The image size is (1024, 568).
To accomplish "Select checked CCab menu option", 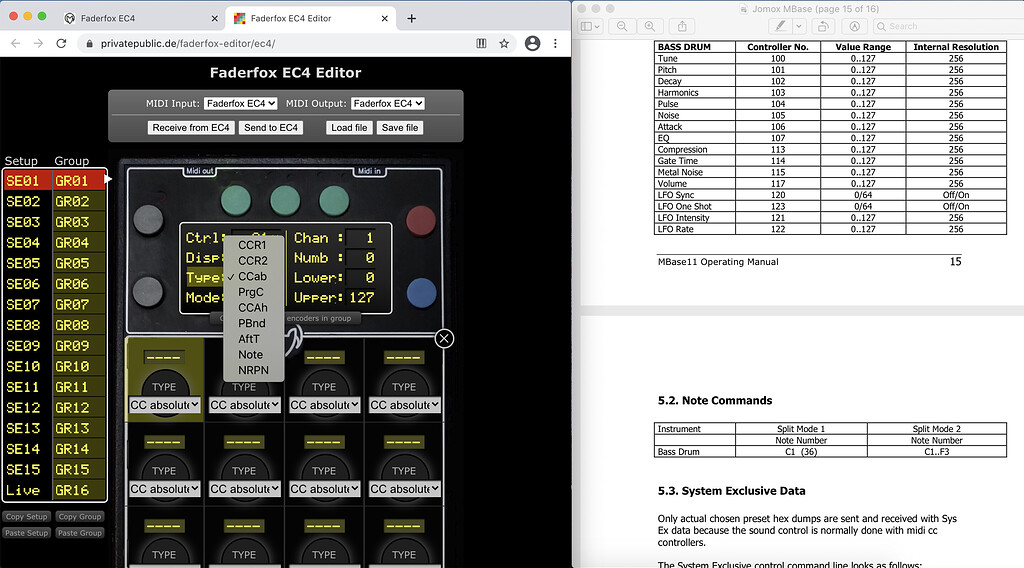I will coord(253,276).
